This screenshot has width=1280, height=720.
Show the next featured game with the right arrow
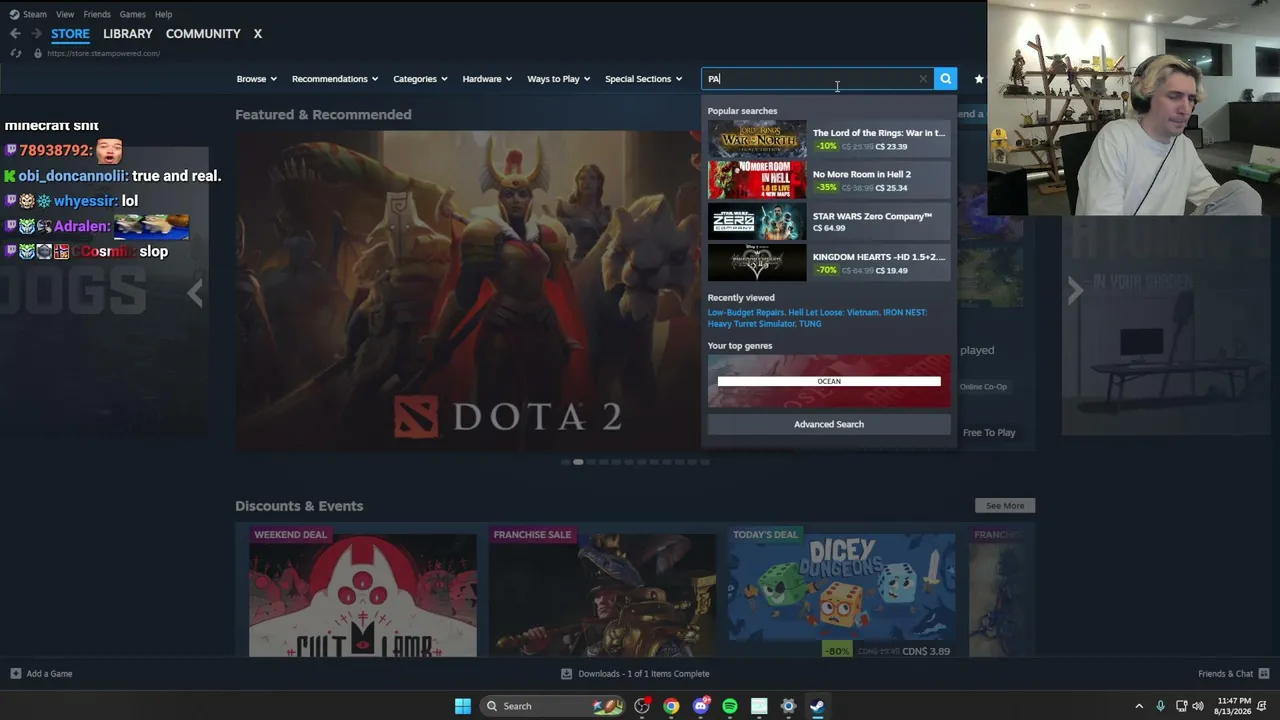click(x=1075, y=290)
